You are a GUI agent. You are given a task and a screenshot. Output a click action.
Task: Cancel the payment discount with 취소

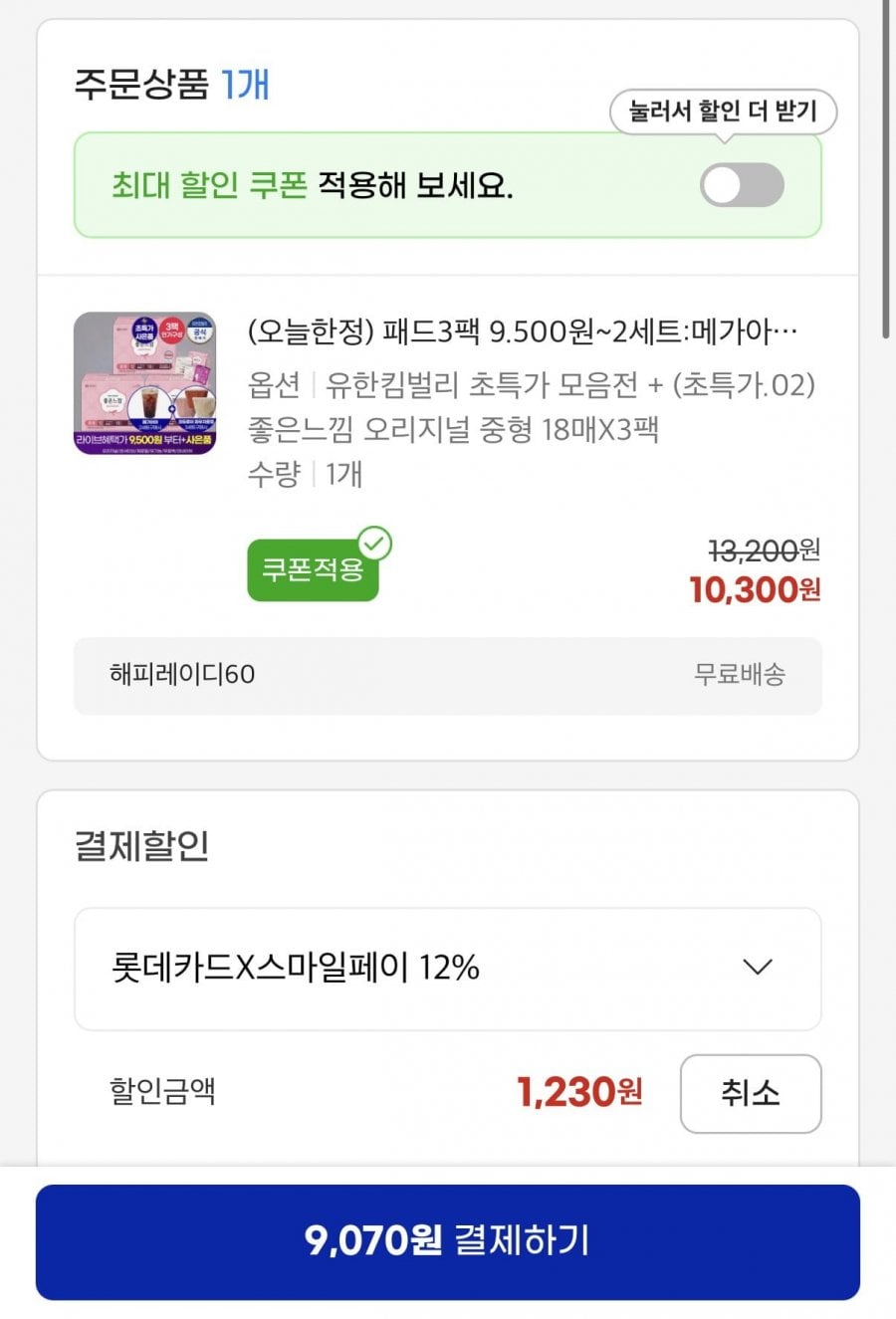750,1093
